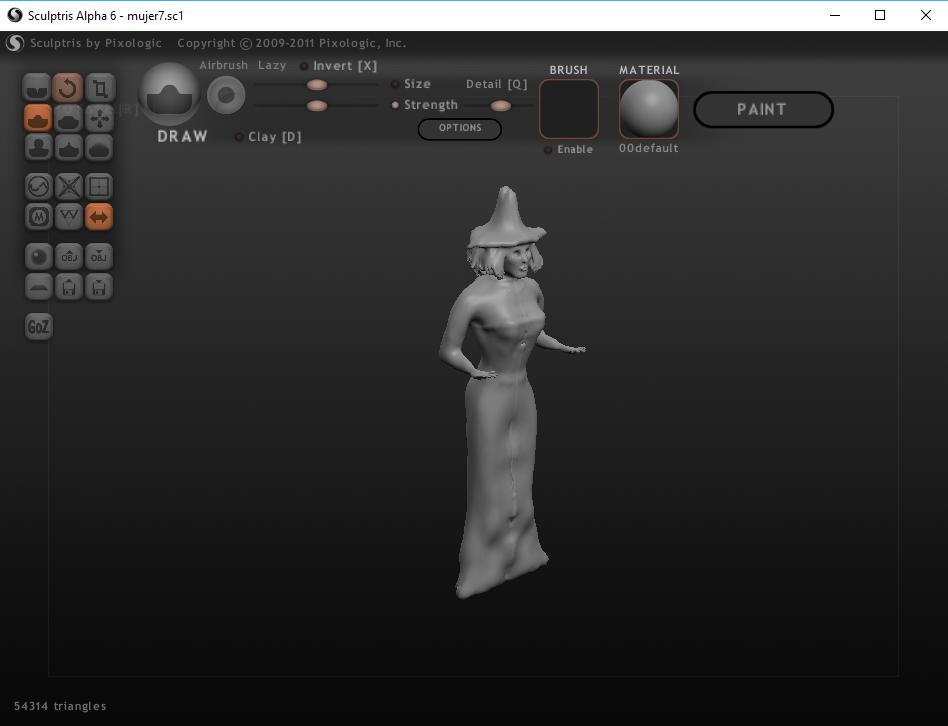Click the DRAW label under the sphere
Viewport: 948px width, 726px height.
point(183,137)
